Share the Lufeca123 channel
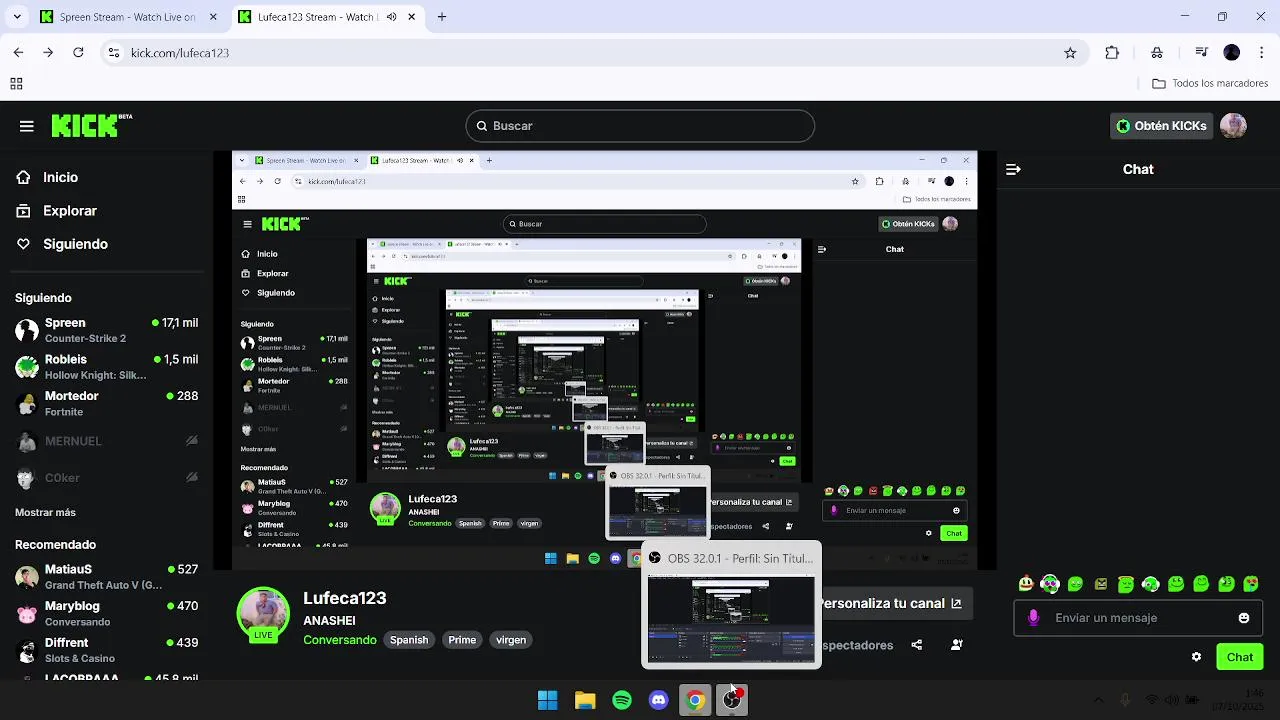The width and height of the screenshot is (1280, 720). [x=917, y=645]
